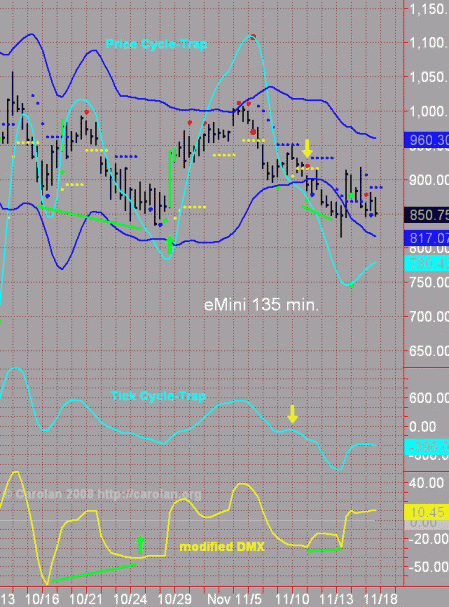
Task: Click the green up arrow on modified DMX panel
Action: 141,545
